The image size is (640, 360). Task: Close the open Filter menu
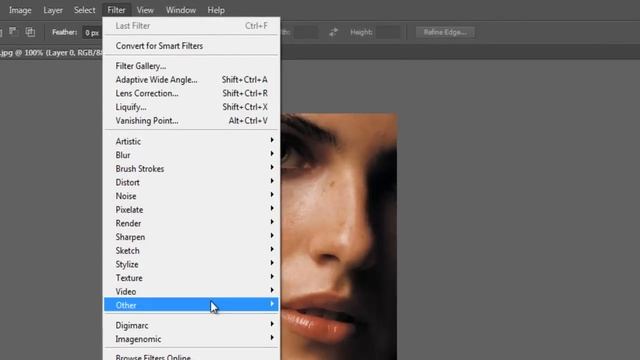click(116, 10)
